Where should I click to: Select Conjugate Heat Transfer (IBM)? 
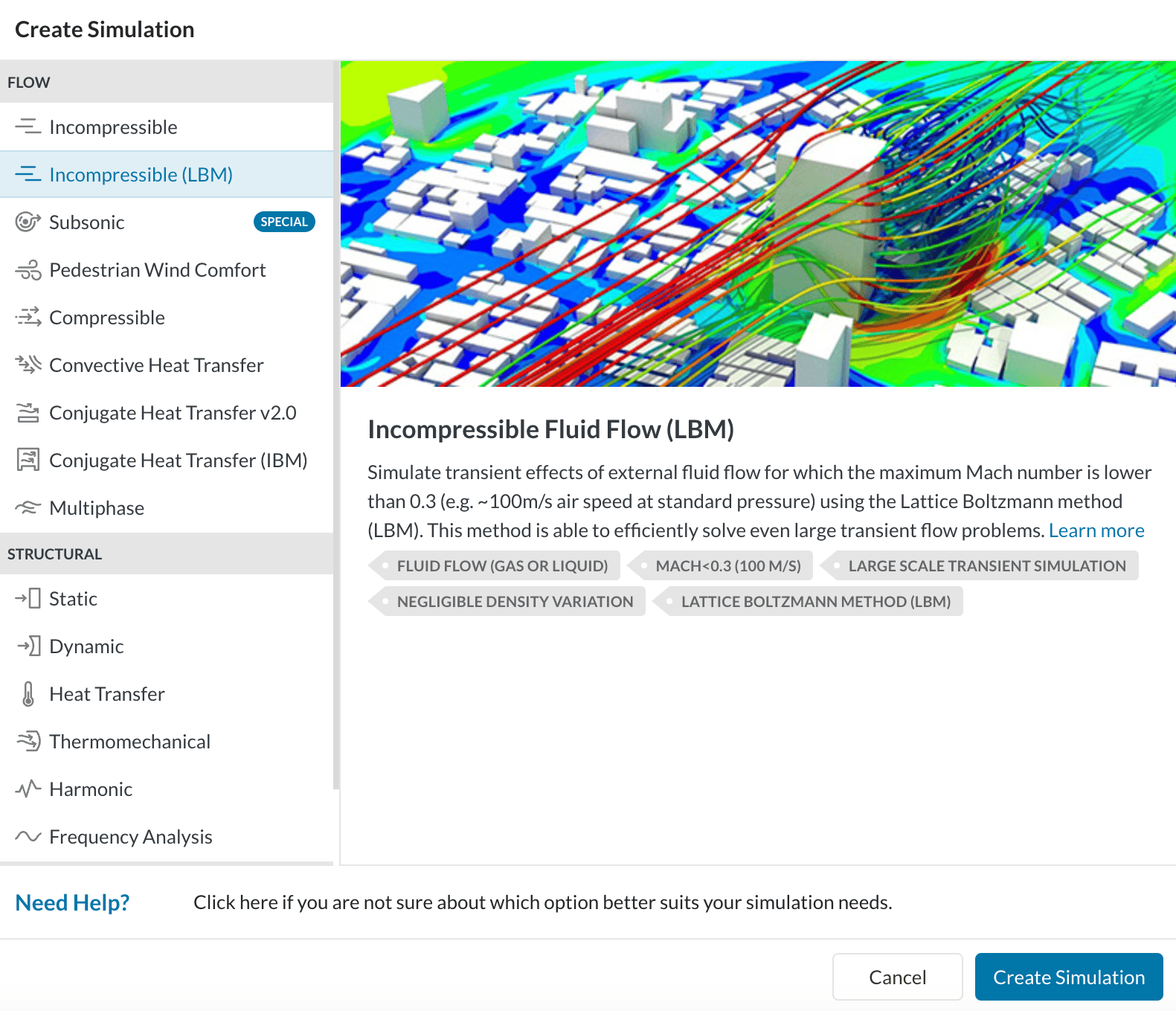pyautogui.click(x=167, y=460)
